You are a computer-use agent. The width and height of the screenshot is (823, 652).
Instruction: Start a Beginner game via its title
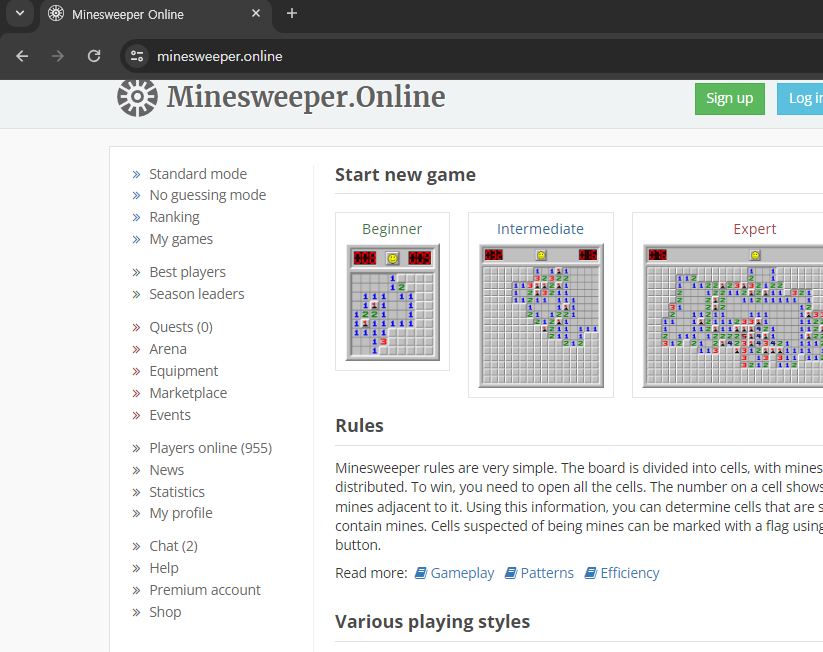pyautogui.click(x=392, y=229)
